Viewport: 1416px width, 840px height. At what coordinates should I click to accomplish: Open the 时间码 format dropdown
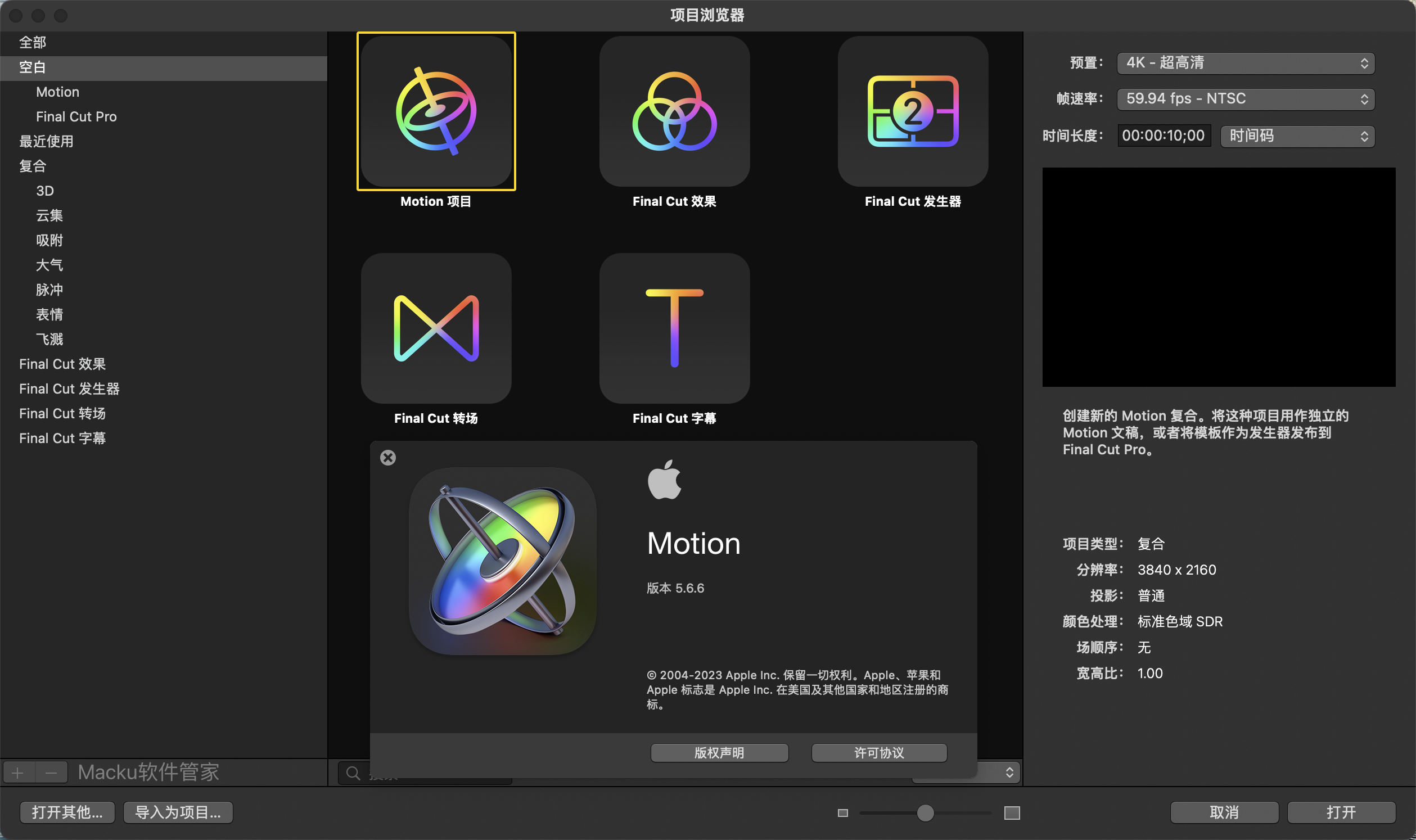click(x=1297, y=136)
